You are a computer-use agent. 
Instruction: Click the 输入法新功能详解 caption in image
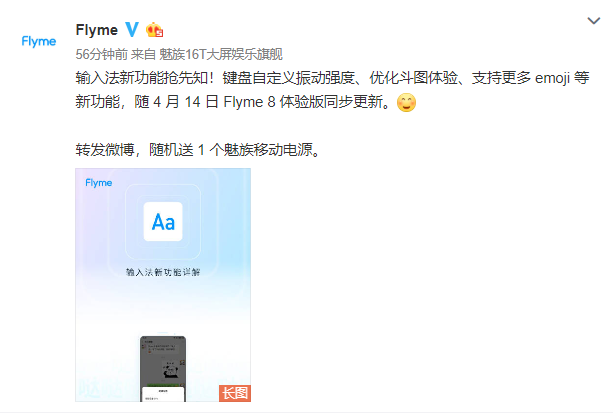tap(163, 272)
